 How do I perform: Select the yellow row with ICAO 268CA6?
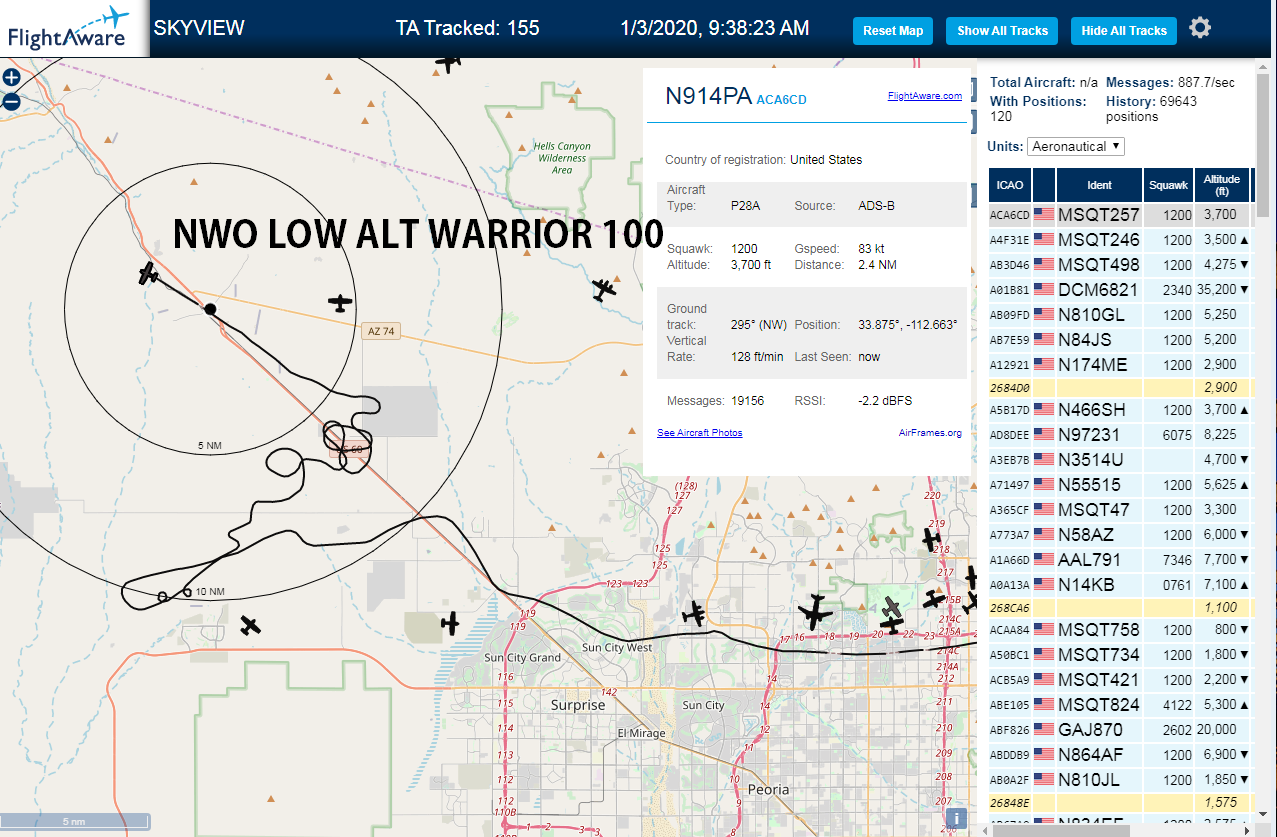[1119, 607]
